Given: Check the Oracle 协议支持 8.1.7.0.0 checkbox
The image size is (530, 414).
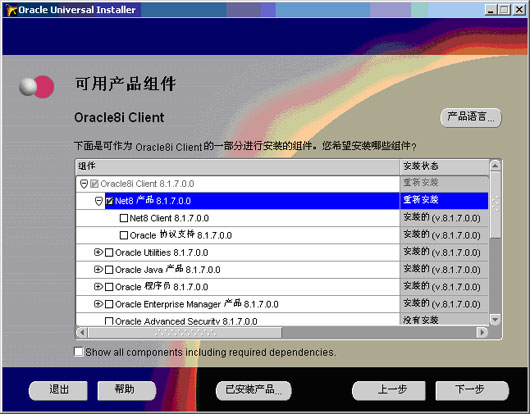Looking at the screenshot, I should point(124,235).
